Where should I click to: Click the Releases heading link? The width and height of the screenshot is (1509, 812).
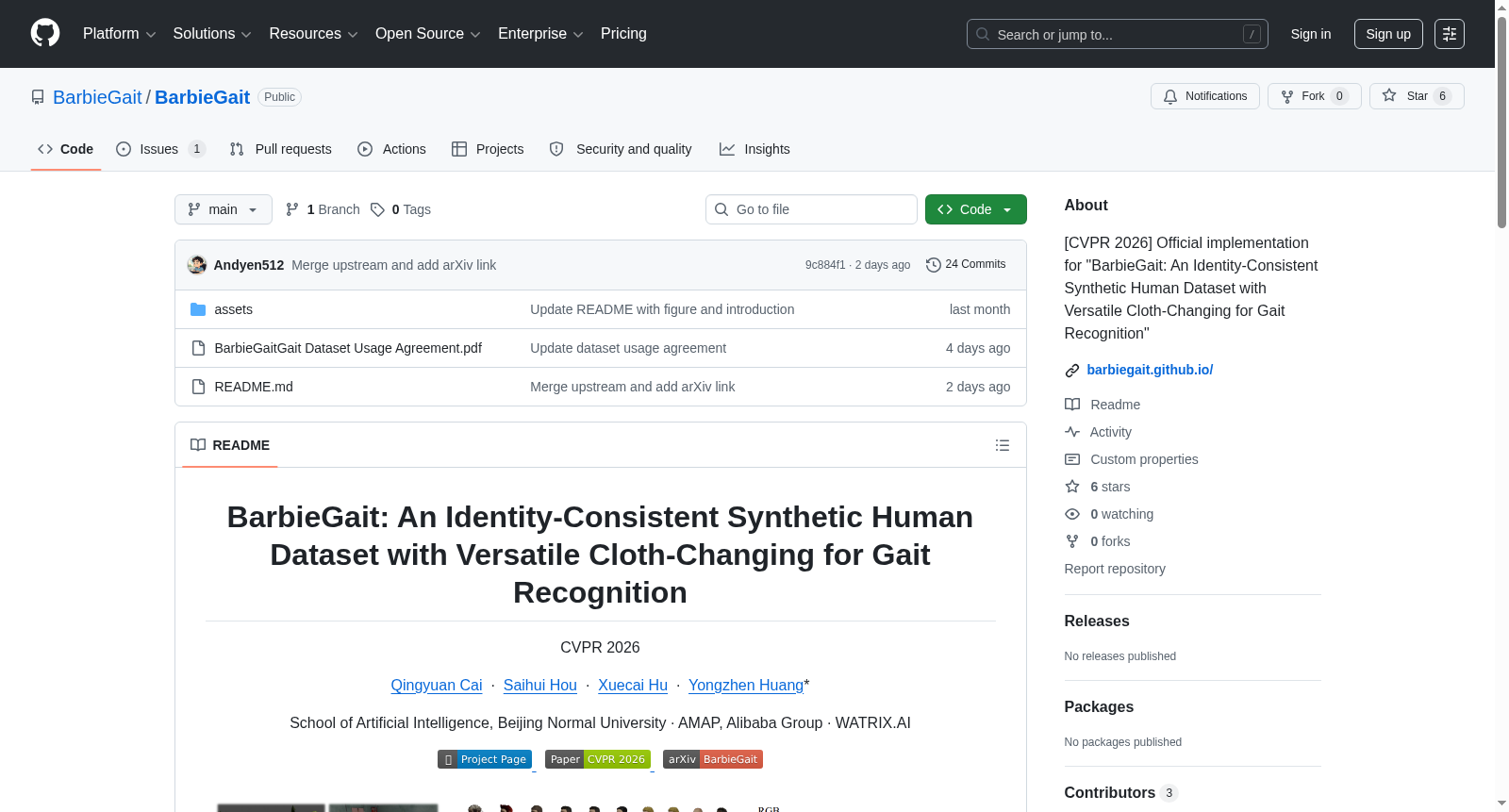pos(1097,621)
